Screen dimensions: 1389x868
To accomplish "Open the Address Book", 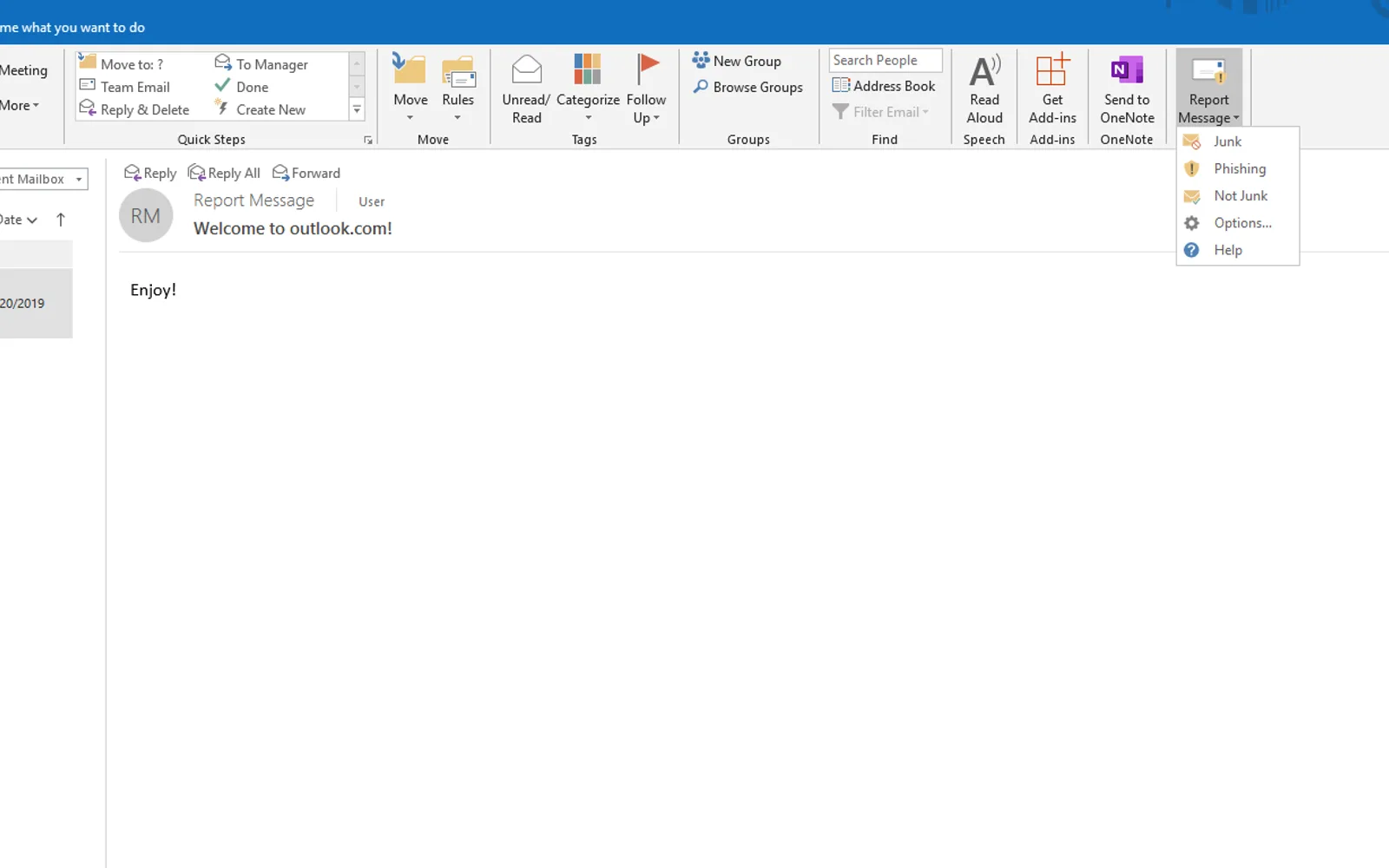I will point(884,85).
